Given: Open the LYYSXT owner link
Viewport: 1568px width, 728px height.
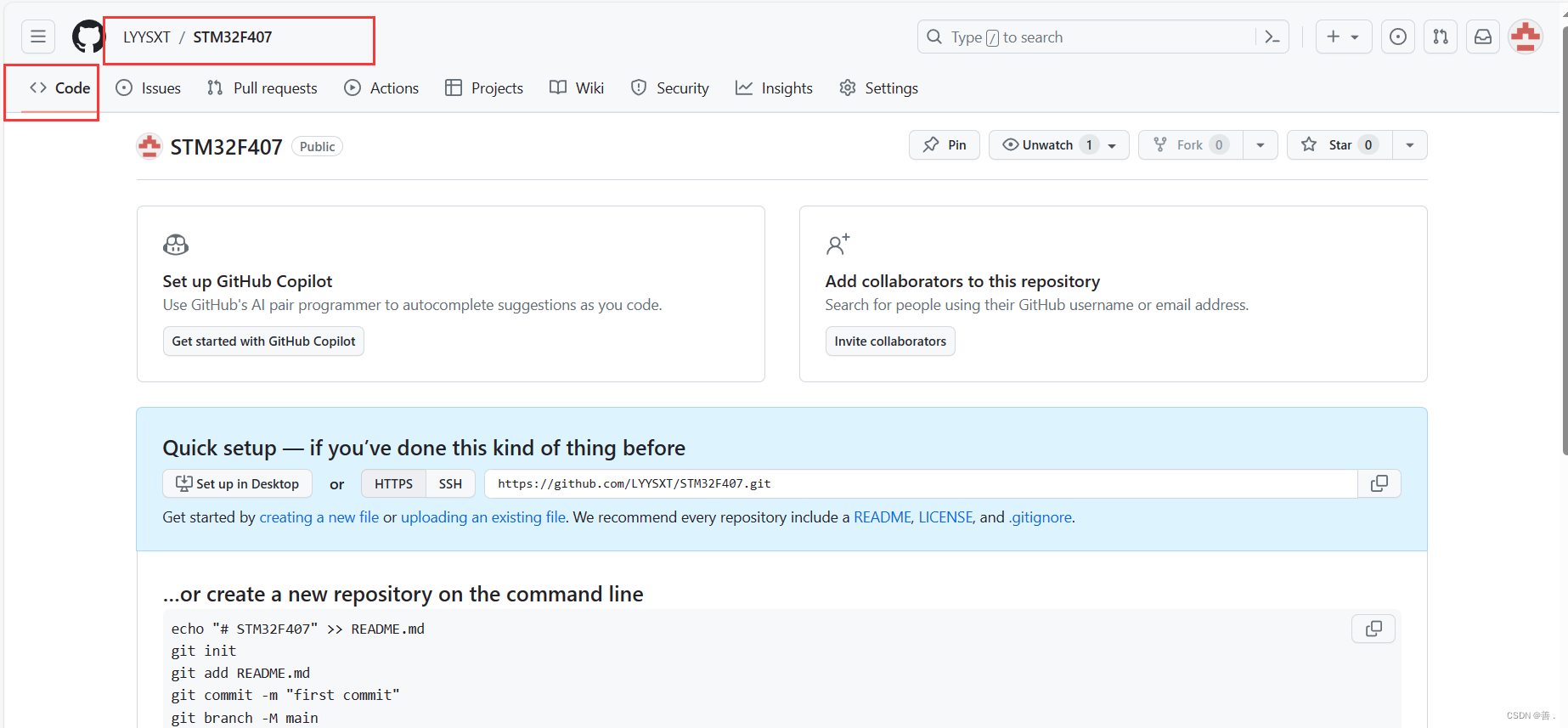Looking at the screenshot, I should (x=147, y=37).
